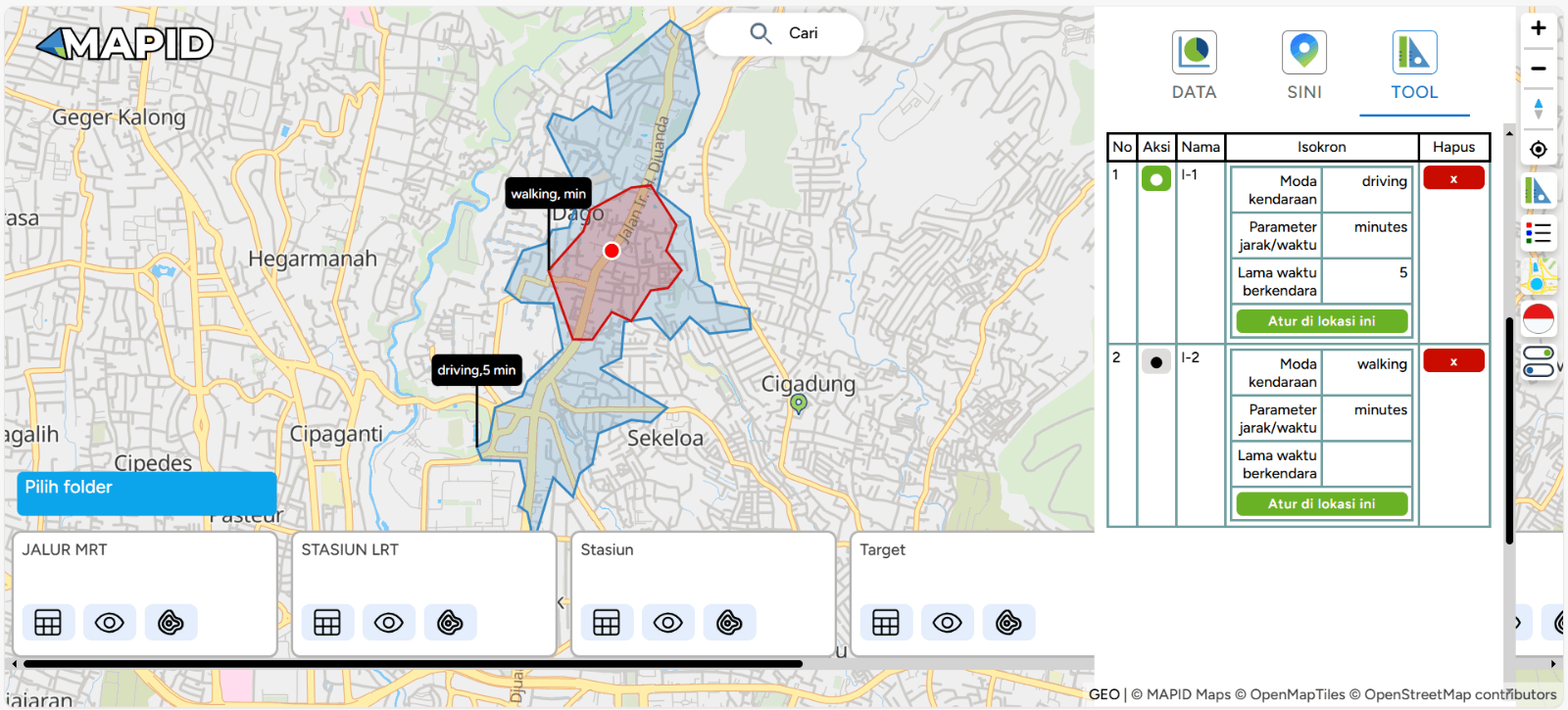Activate the I-2 isochrone action toggle
The height and width of the screenshot is (710, 1568).
point(1156,362)
